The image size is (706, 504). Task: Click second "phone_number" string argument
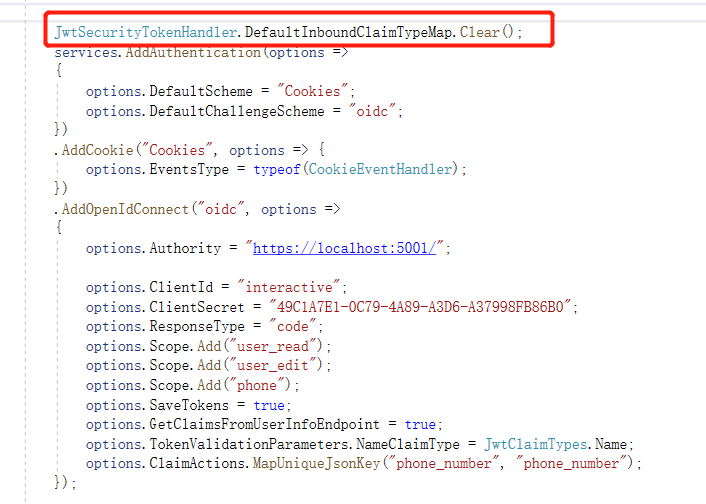tap(571, 463)
